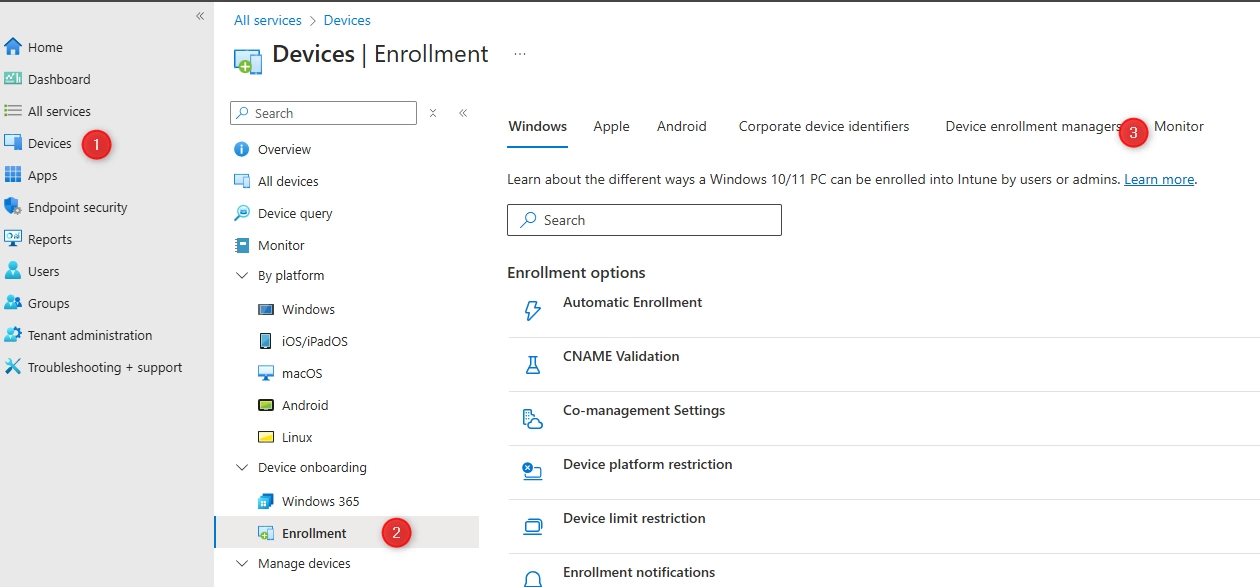Switch to the Windows tab
Image resolution: width=1260 pixels, height=587 pixels.
(x=537, y=126)
